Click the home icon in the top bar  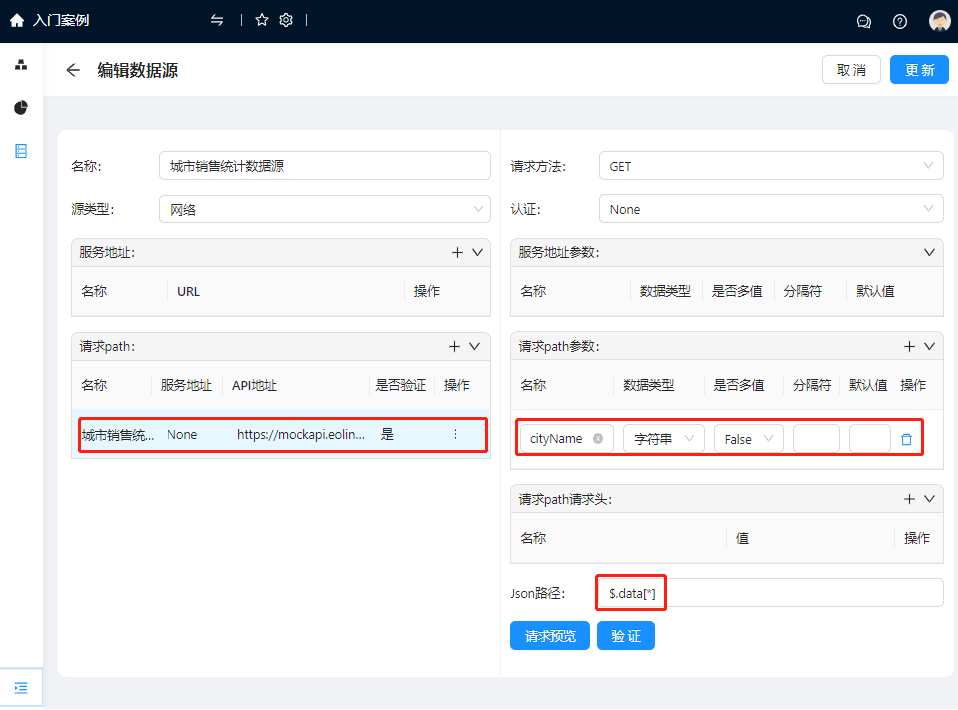click(16, 20)
